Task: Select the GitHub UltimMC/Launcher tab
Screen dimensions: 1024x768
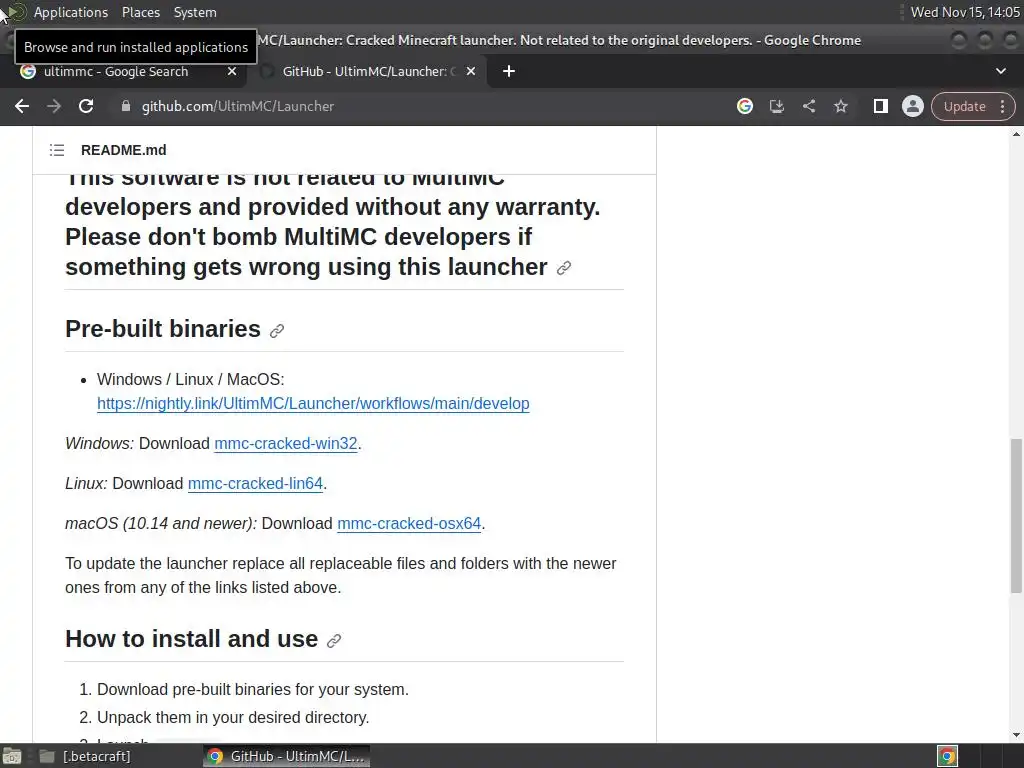Action: [x=364, y=71]
